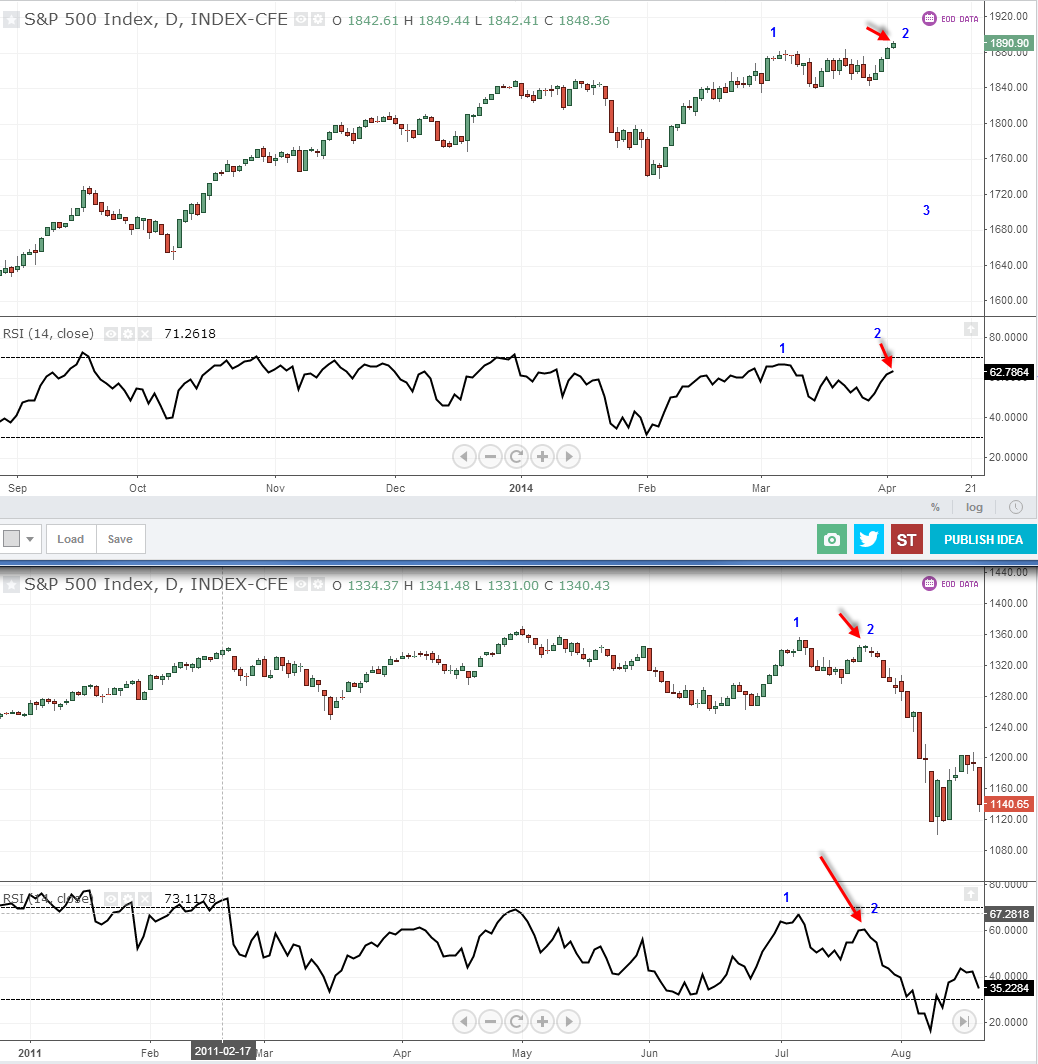Reset the top chart view
The height and width of the screenshot is (1064, 1038).
pyautogui.click(x=516, y=457)
